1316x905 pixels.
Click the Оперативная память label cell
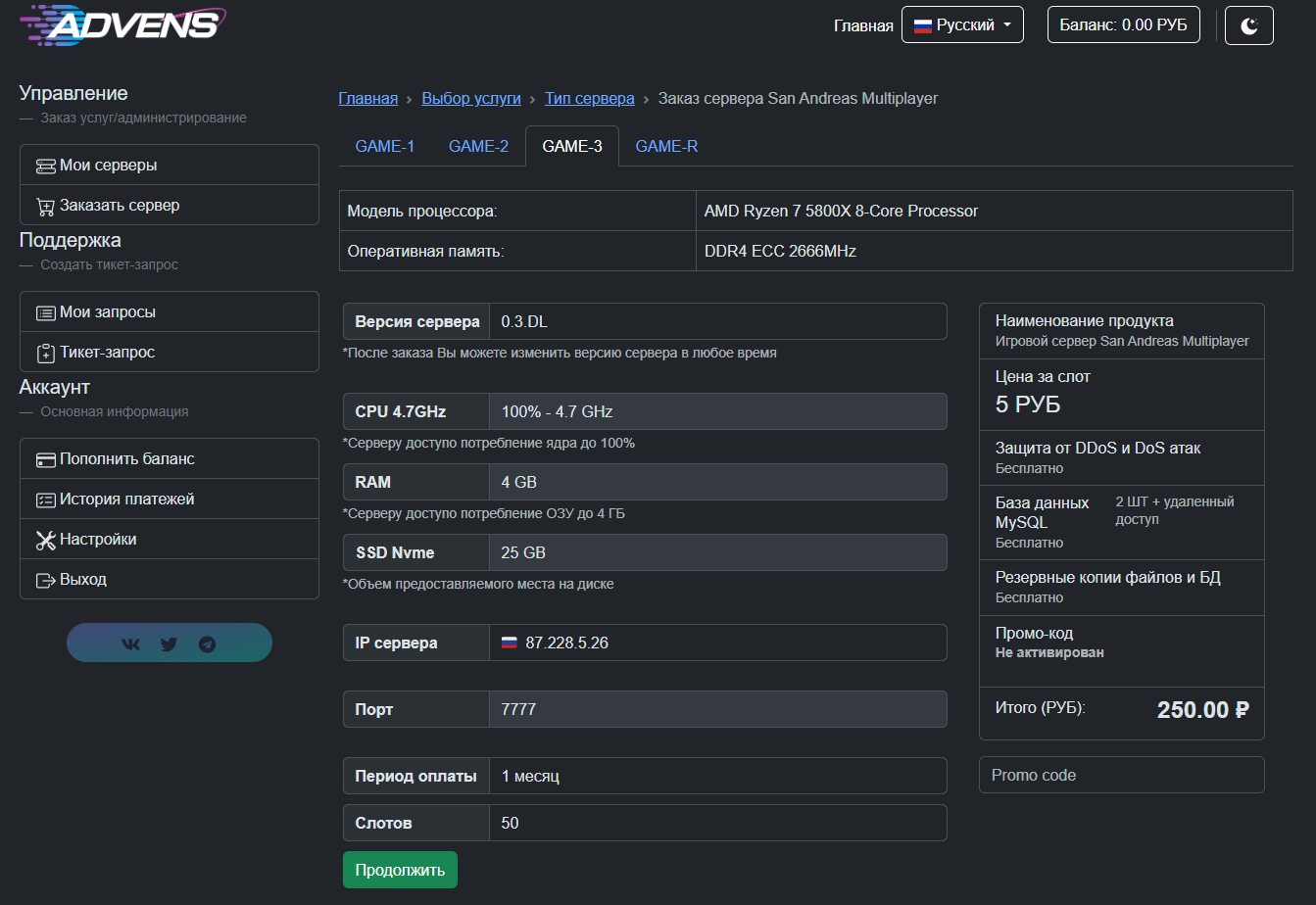tap(517, 251)
